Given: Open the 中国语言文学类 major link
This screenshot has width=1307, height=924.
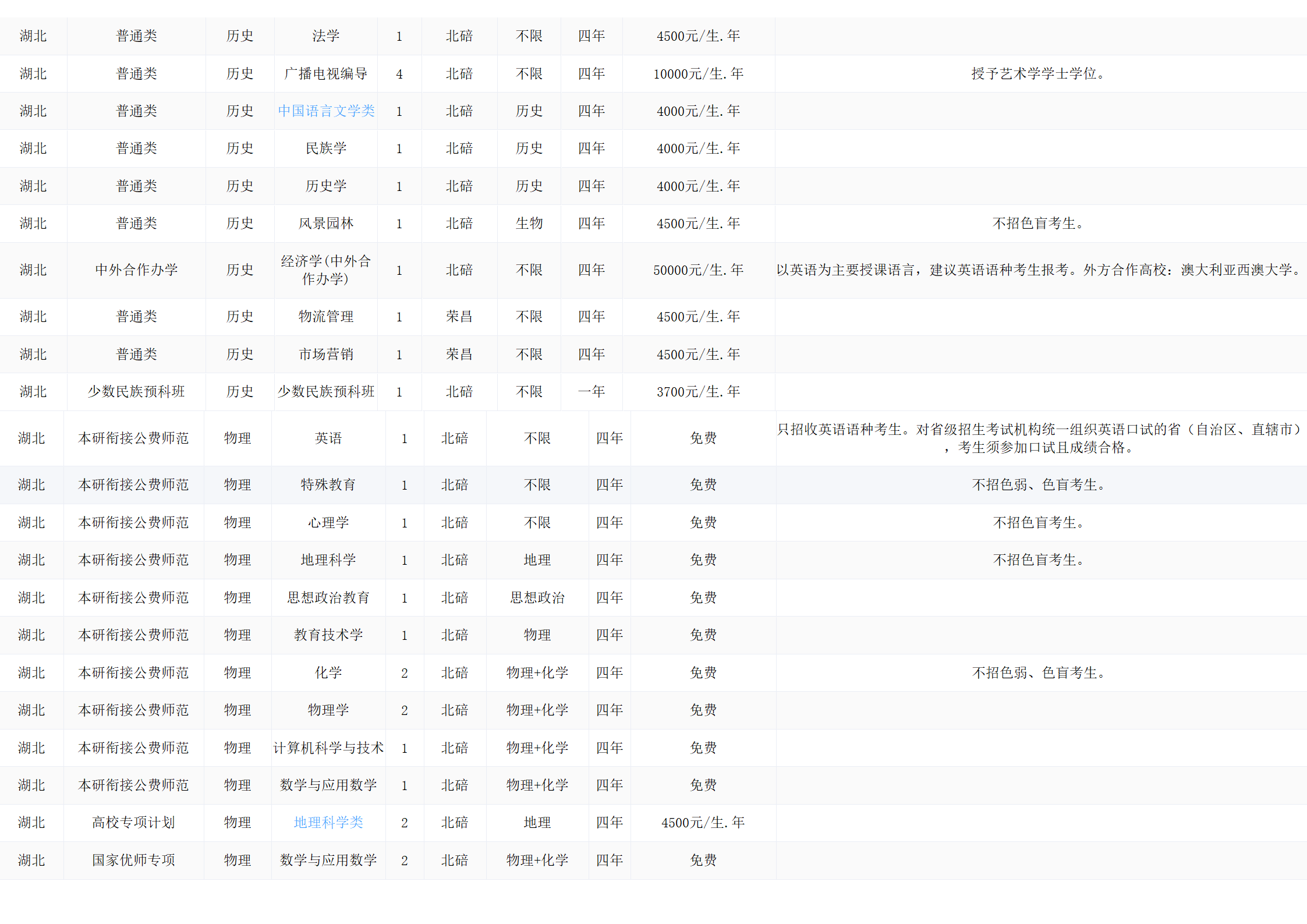Looking at the screenshot, I should [x=326, y=111].
